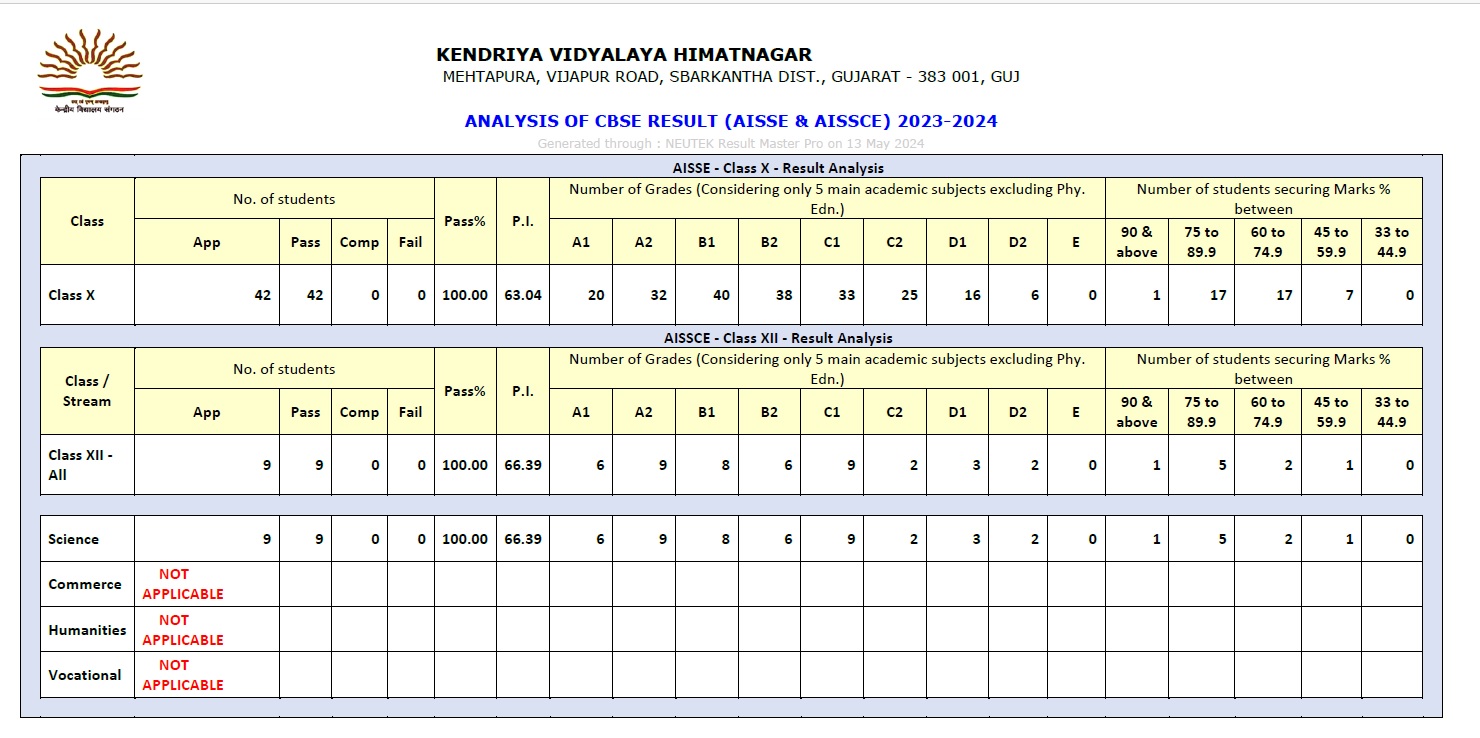Click the 'App' header in Class XII table
Screen dimensions: 1480x738
coord(207,412)
